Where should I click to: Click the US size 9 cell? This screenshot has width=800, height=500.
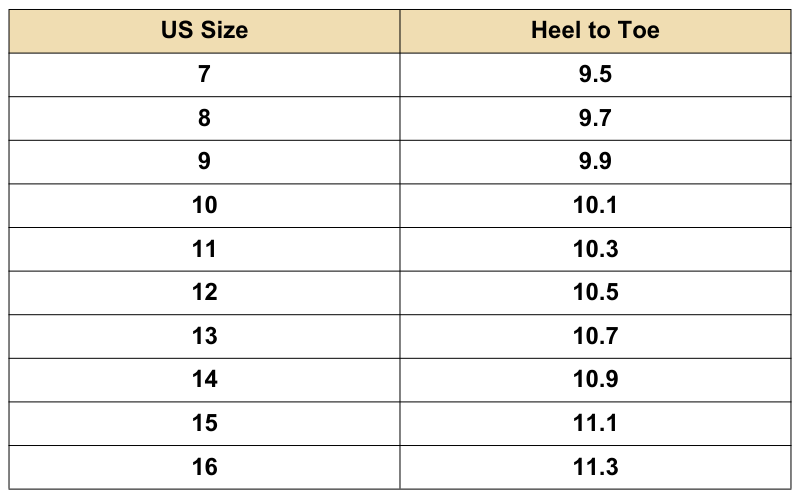click(204, 161)
